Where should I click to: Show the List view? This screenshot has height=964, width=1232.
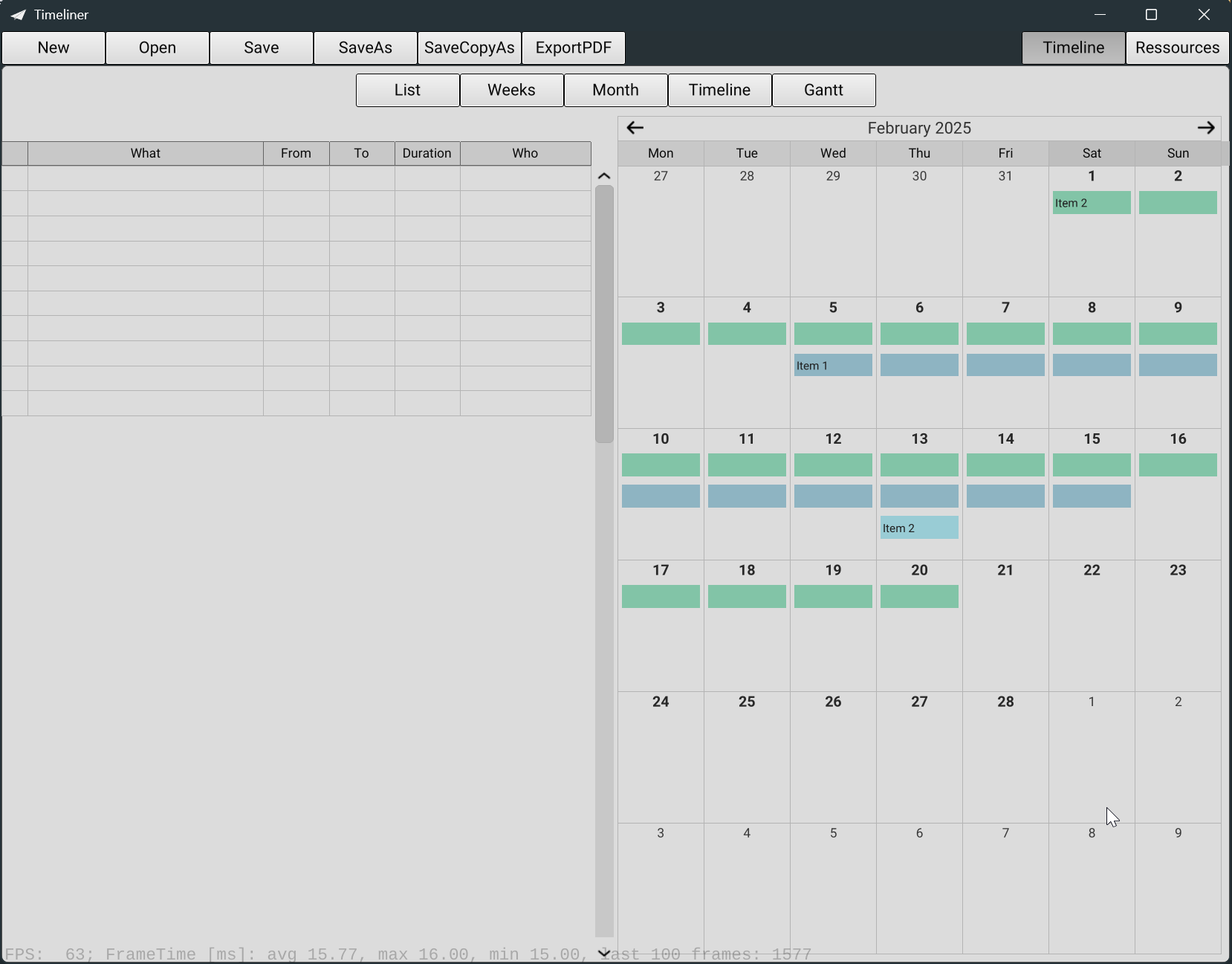coord(407,90)
